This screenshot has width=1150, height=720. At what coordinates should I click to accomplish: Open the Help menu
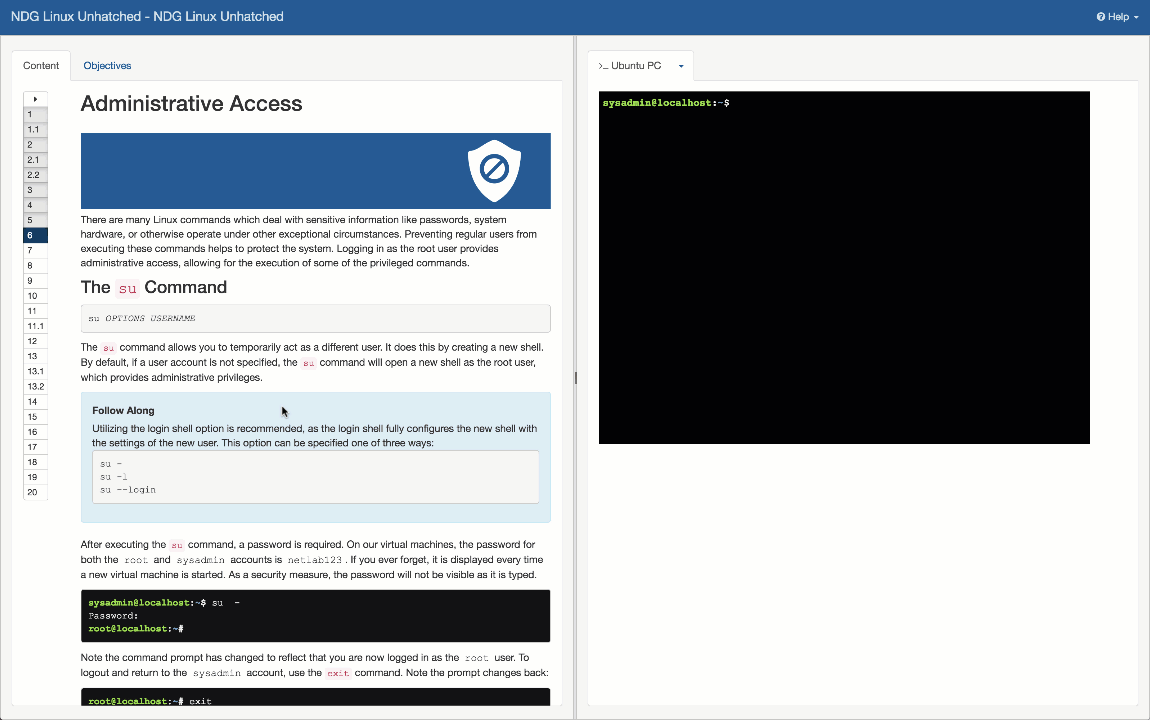[x=1117, y=17]
